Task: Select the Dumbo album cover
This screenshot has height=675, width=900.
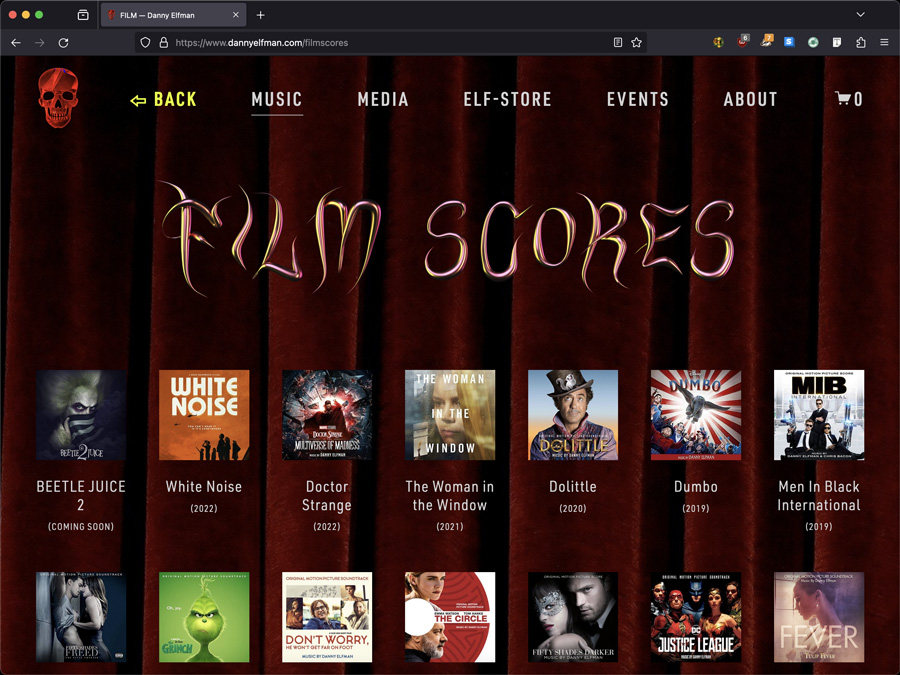Action: pyautogui.click(x=695, y=415)
